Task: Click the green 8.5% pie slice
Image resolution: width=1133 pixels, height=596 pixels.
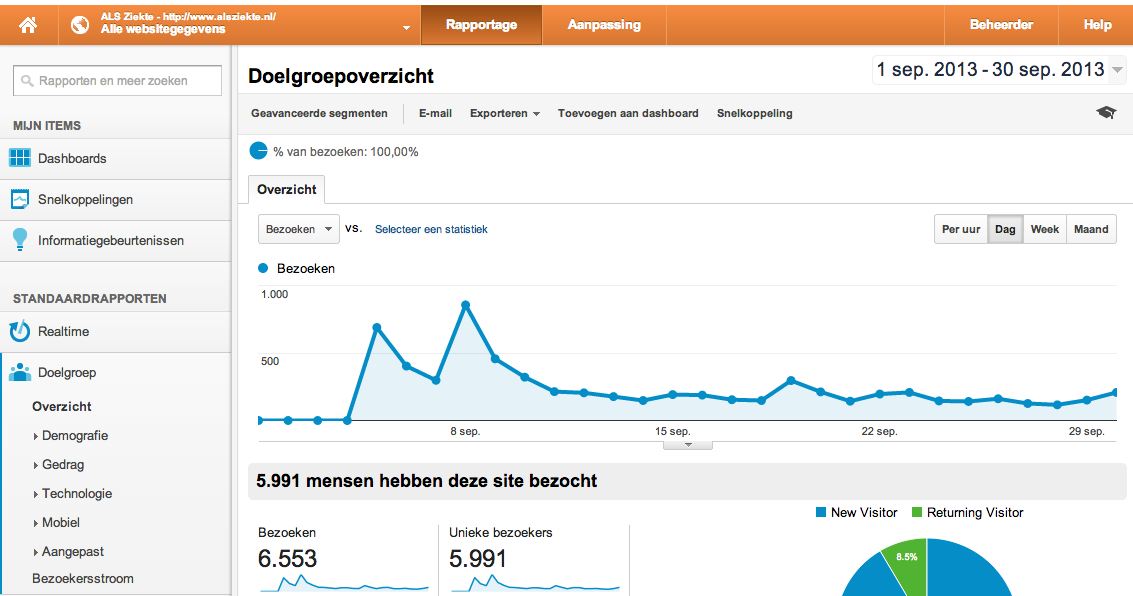Action: pyautogui.click(x=908, y=561)
